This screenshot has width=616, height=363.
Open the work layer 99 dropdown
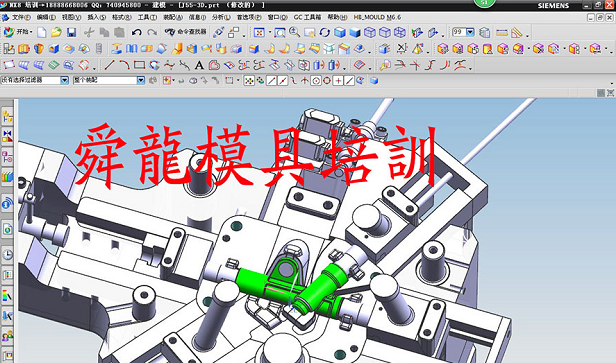(470, 32)
